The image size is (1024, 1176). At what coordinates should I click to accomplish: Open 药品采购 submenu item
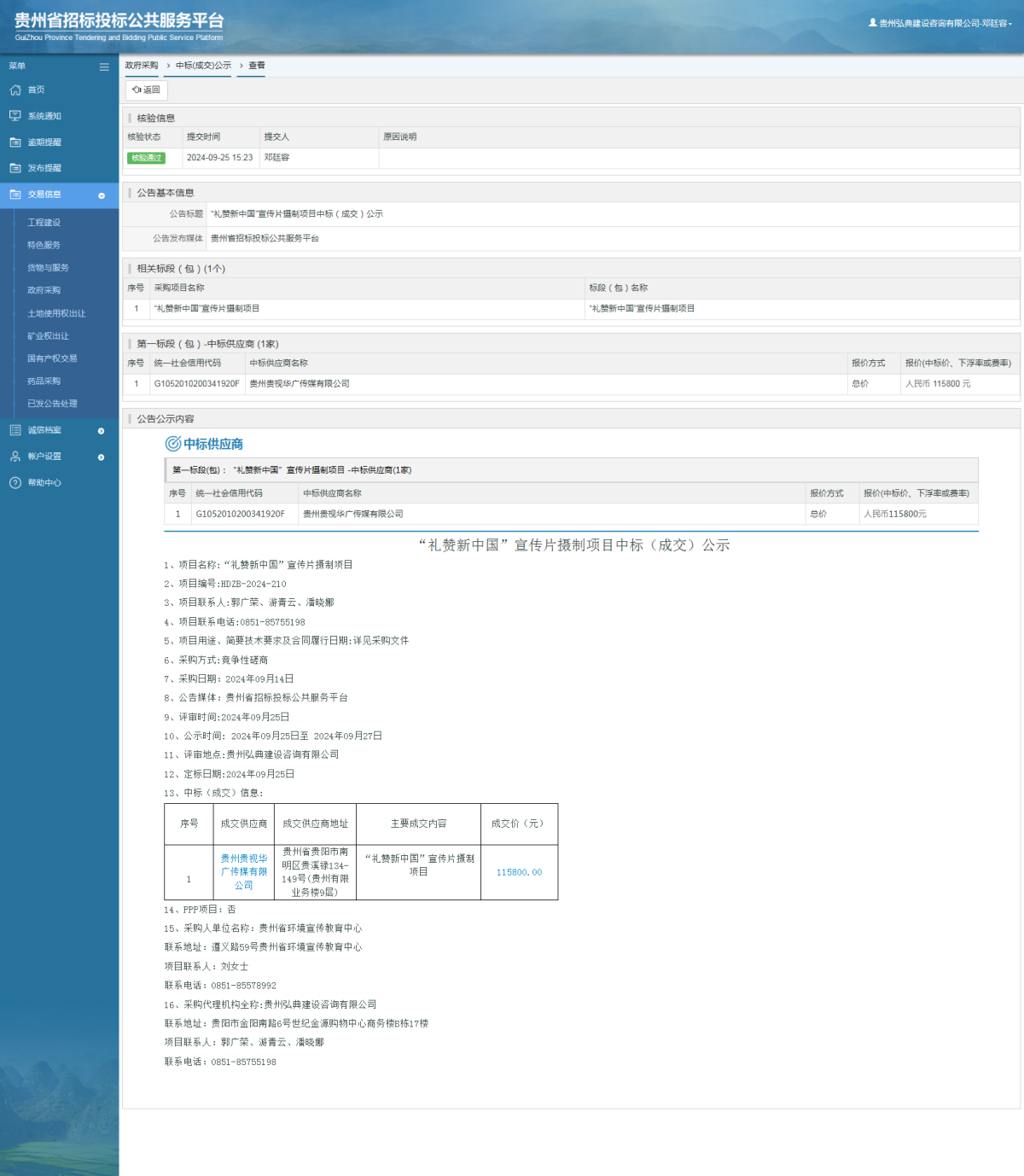[x=44, y=381]
